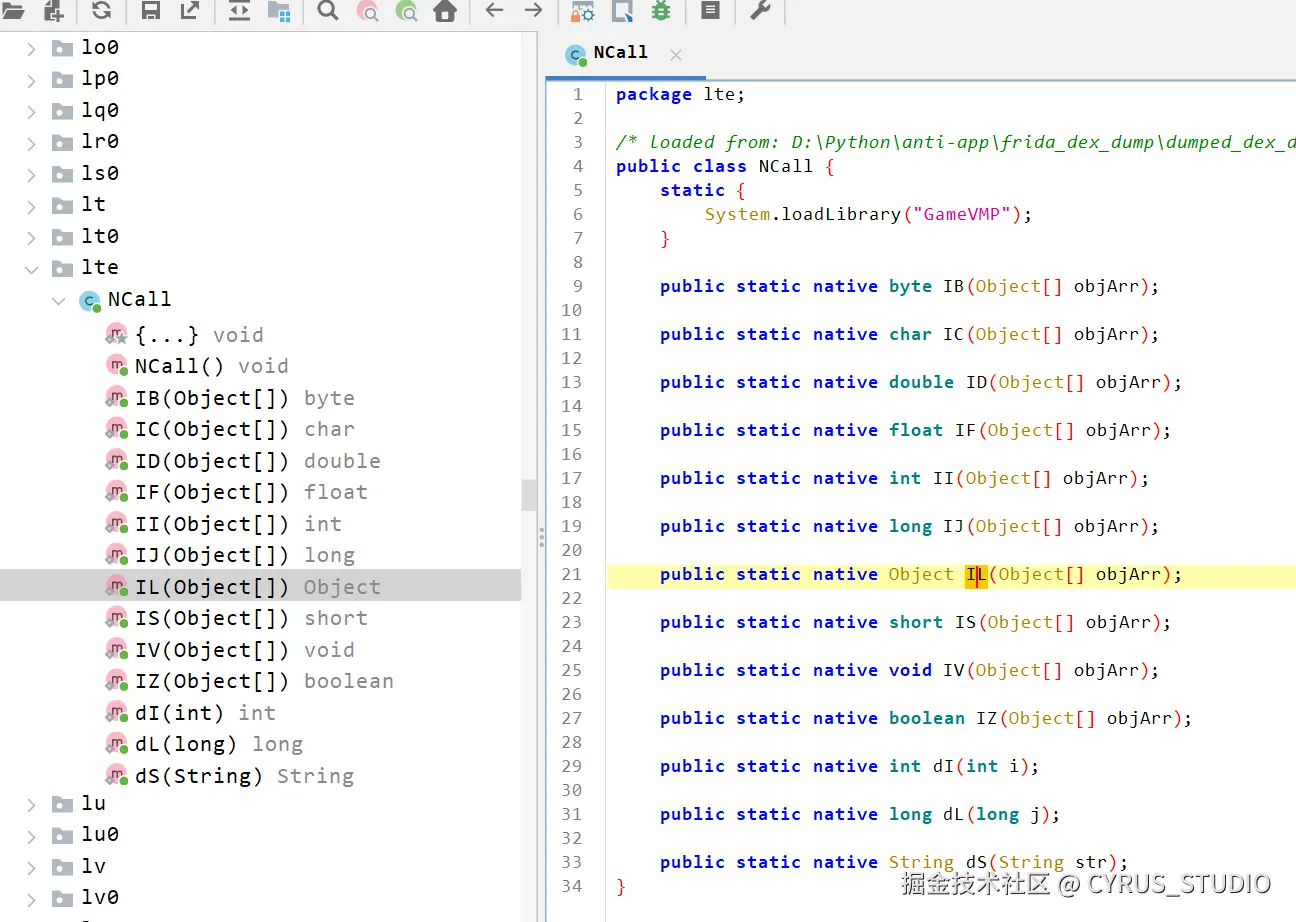Click the tree panel vertical scrollbar thumb
Screen dimensions: 1296x922
529,495
